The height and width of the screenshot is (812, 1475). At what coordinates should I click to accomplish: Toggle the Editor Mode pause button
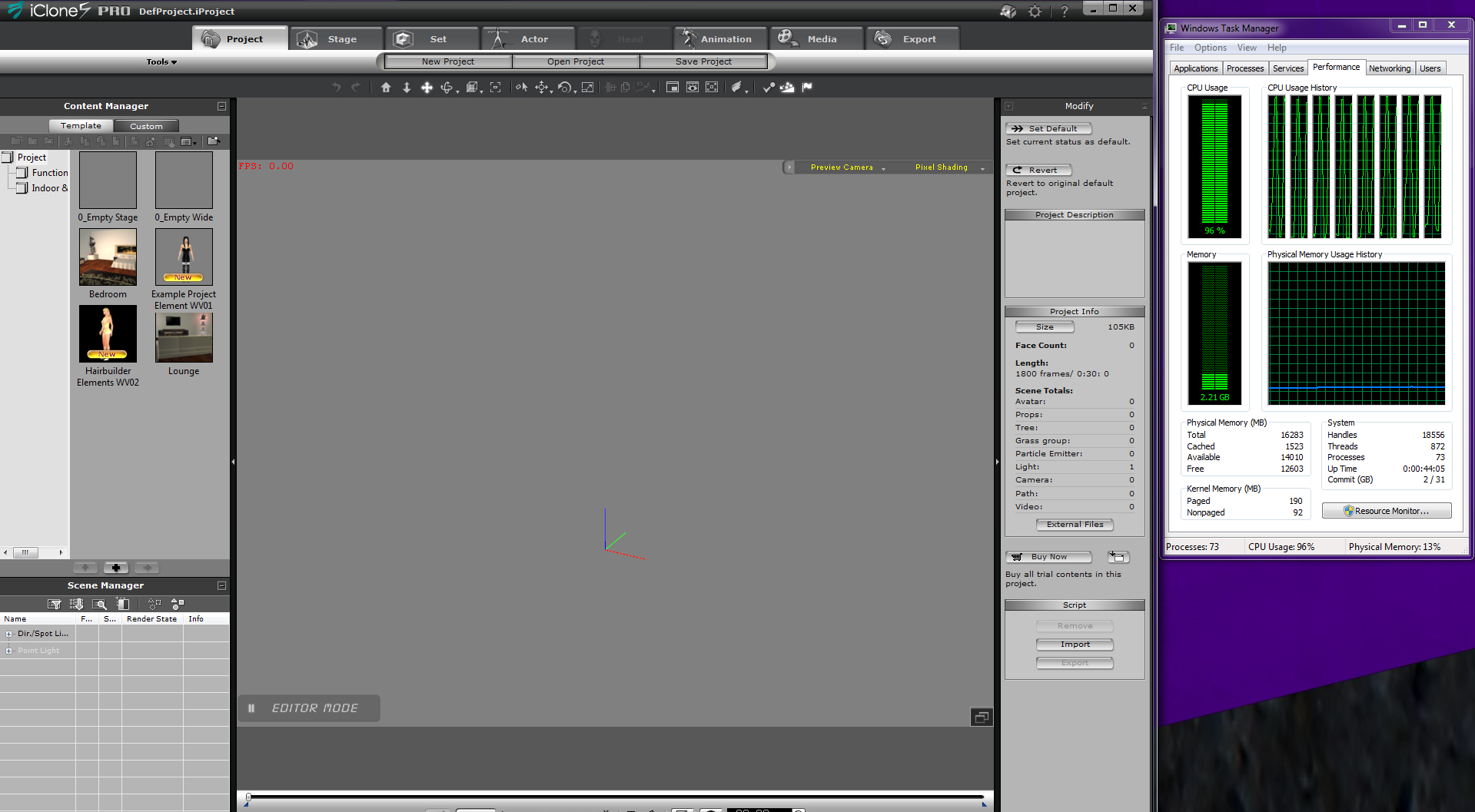click(251, 708)
